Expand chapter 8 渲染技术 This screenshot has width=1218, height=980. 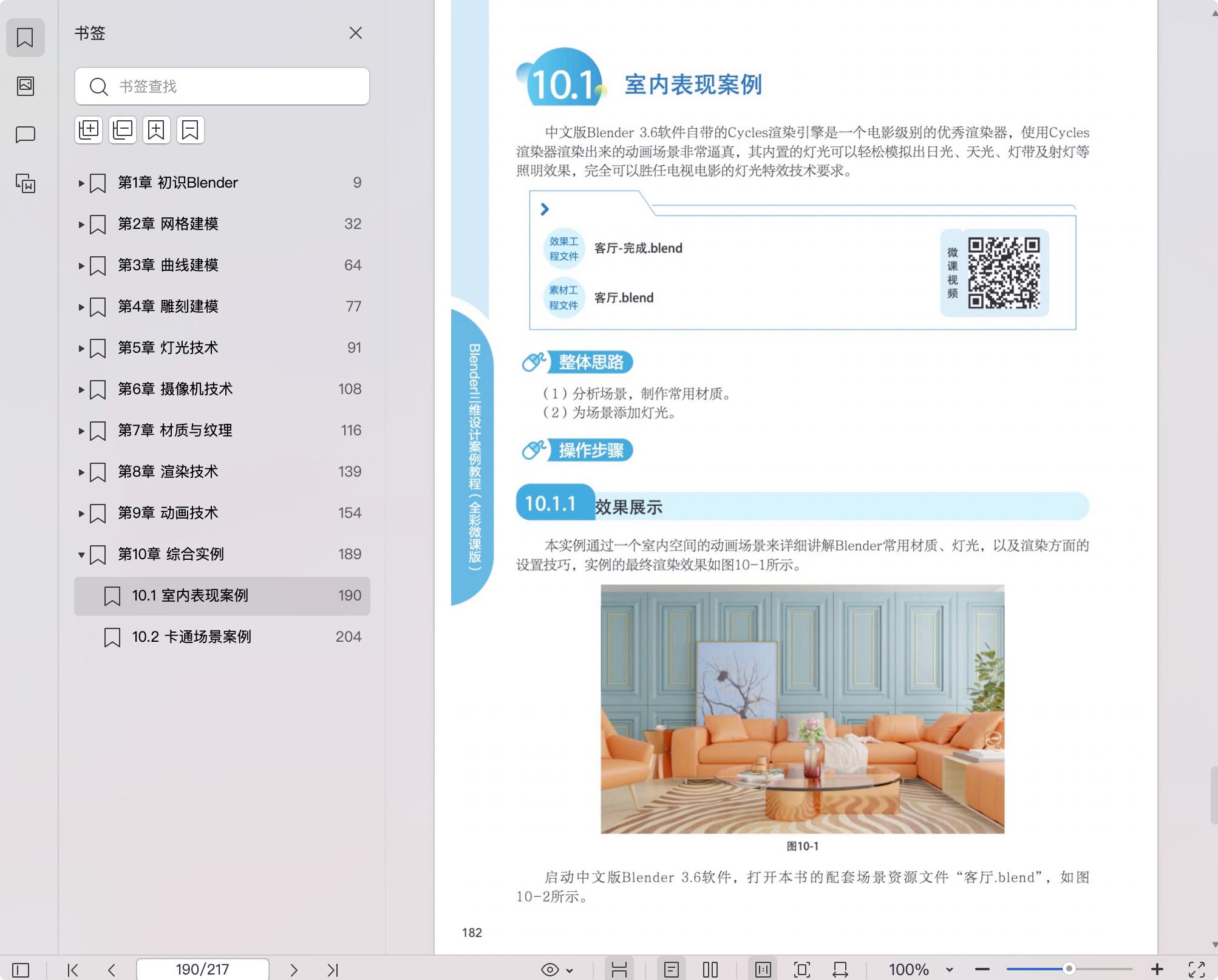click(x=81, y=472)
